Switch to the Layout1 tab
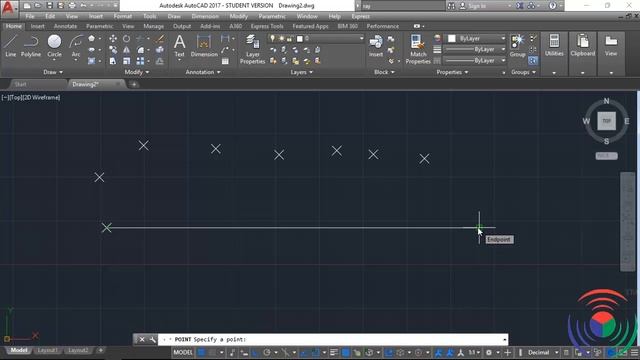This screenshot has width=640, height=360. (x=47, y=350)
